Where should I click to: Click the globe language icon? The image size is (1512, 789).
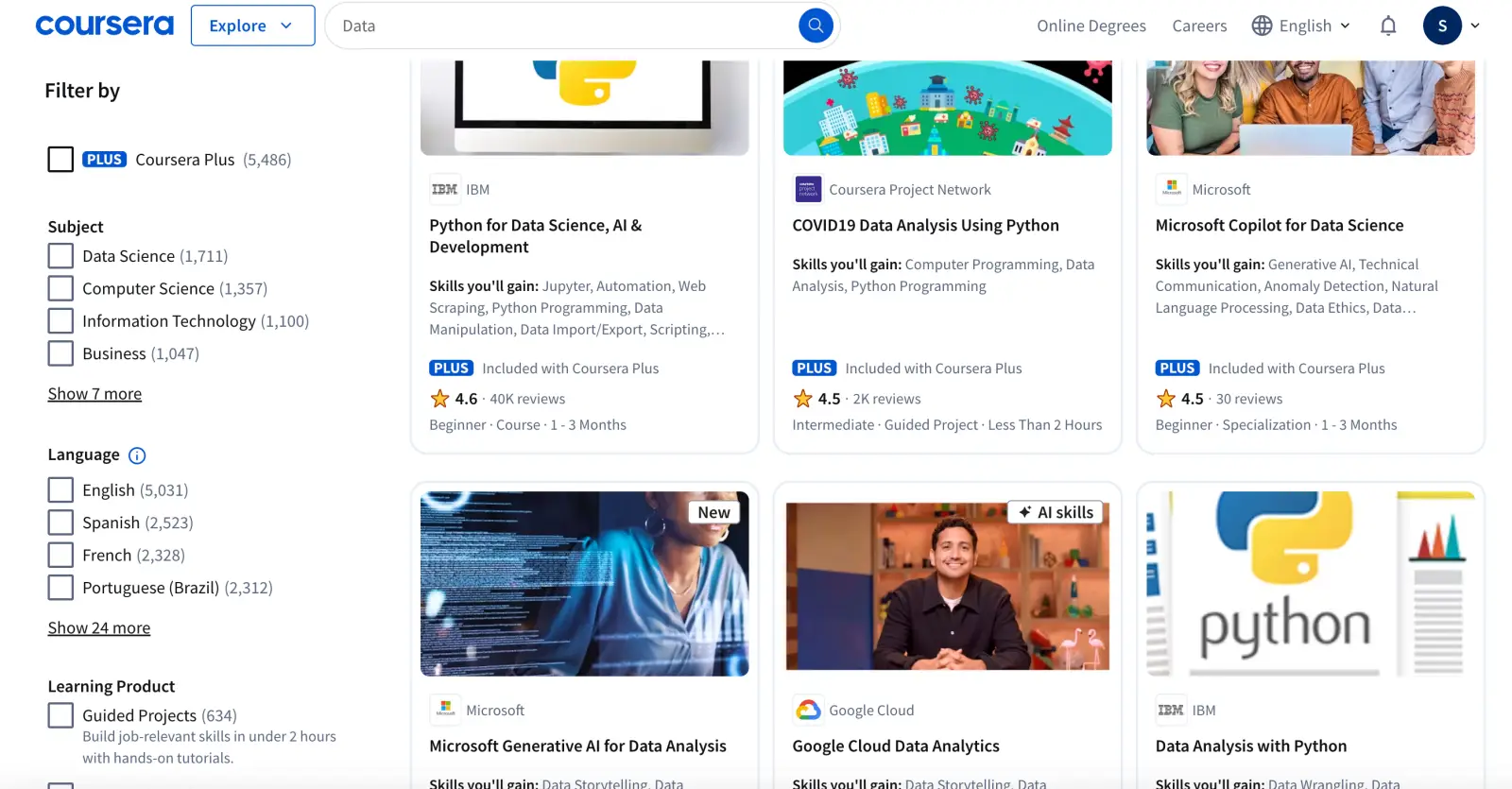tap(1262, 26)
